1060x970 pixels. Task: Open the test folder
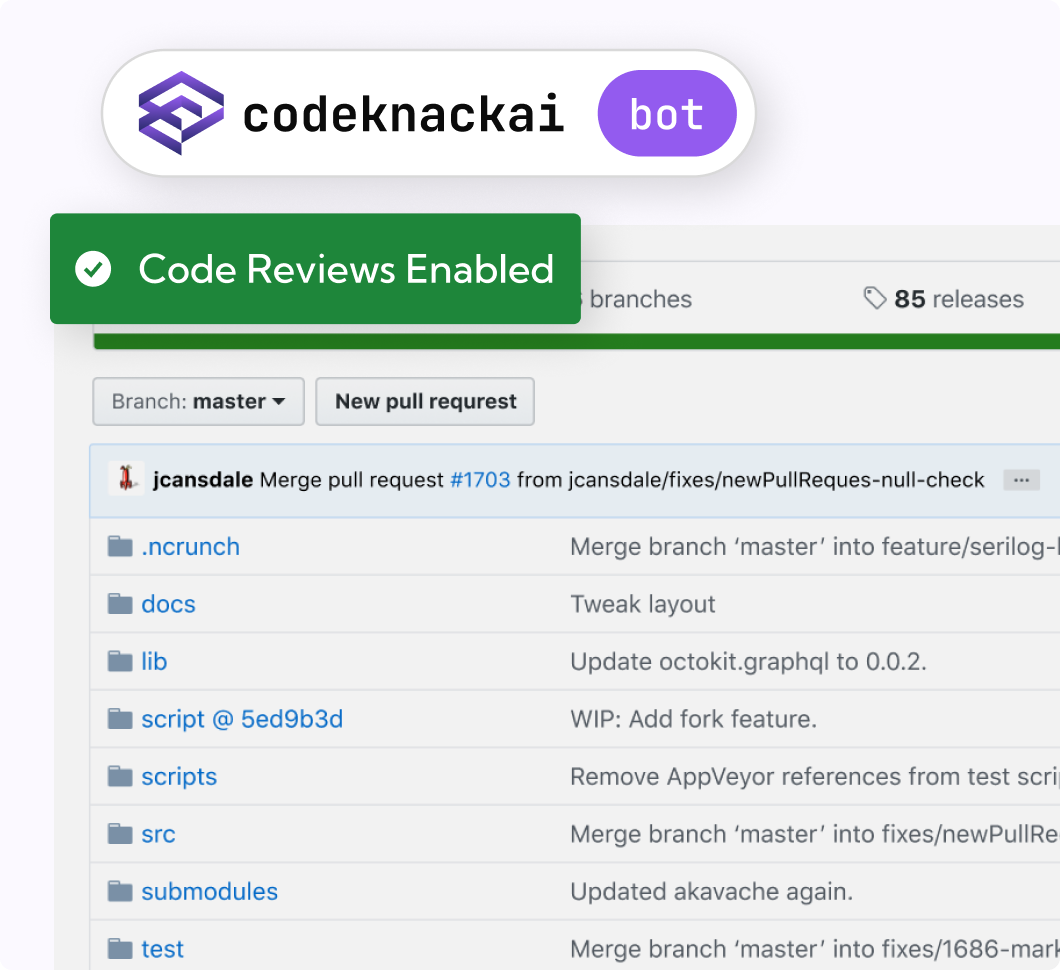click(x=162, y=949)
